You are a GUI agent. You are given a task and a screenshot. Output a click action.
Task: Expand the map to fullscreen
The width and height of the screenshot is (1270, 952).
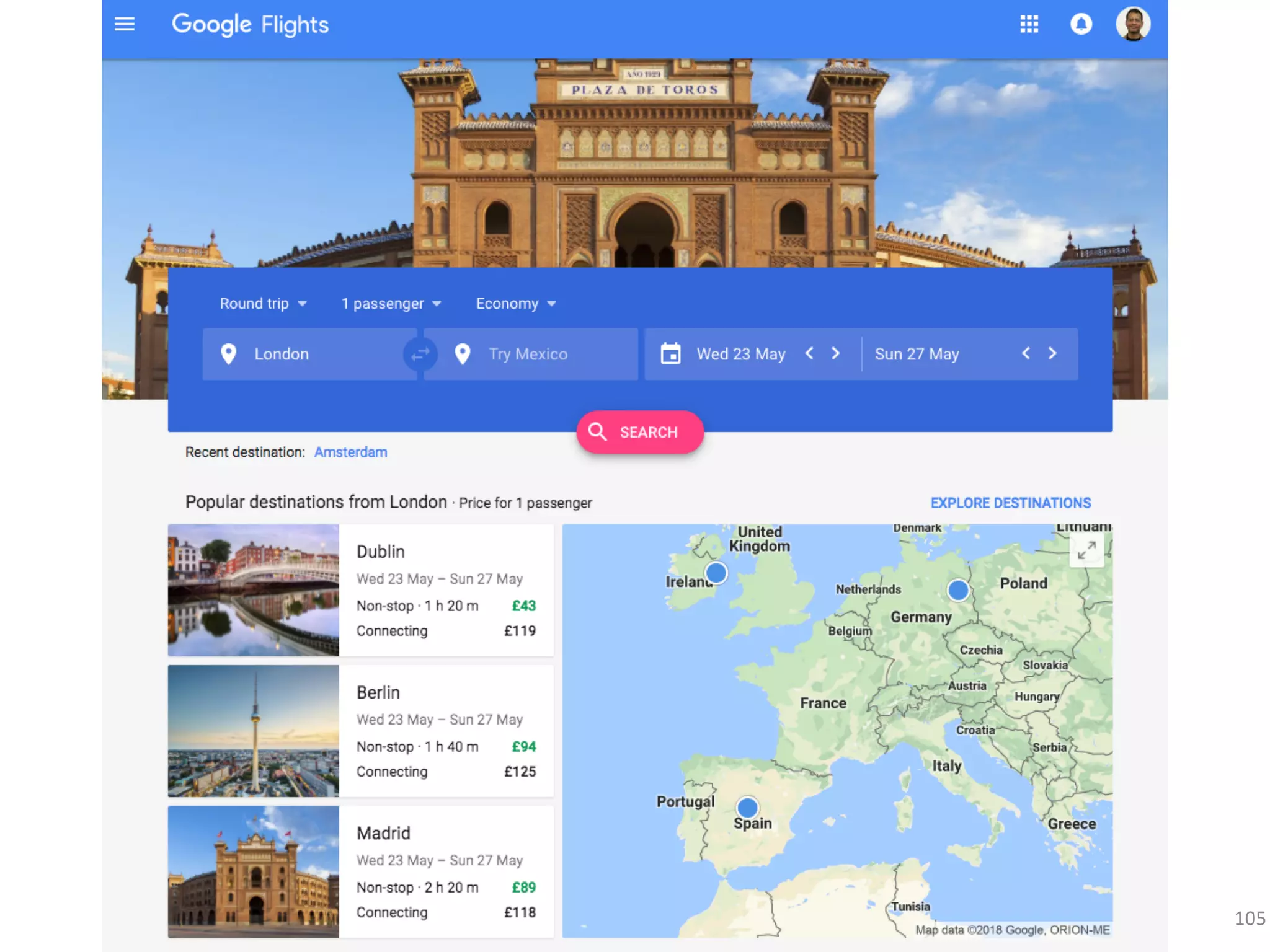tap(1086, 550)
